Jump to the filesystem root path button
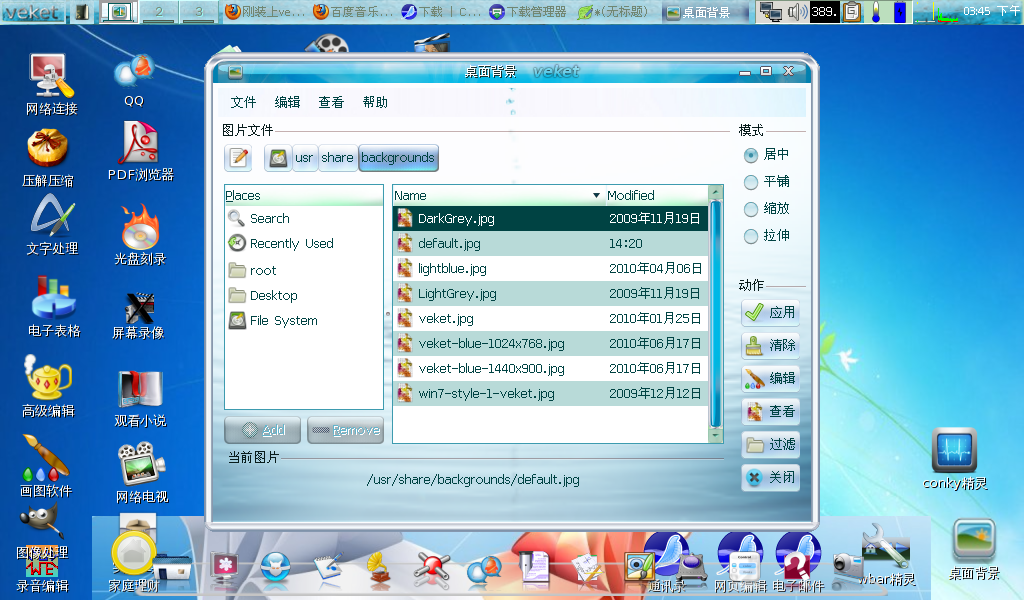 (x=278, y=158)
